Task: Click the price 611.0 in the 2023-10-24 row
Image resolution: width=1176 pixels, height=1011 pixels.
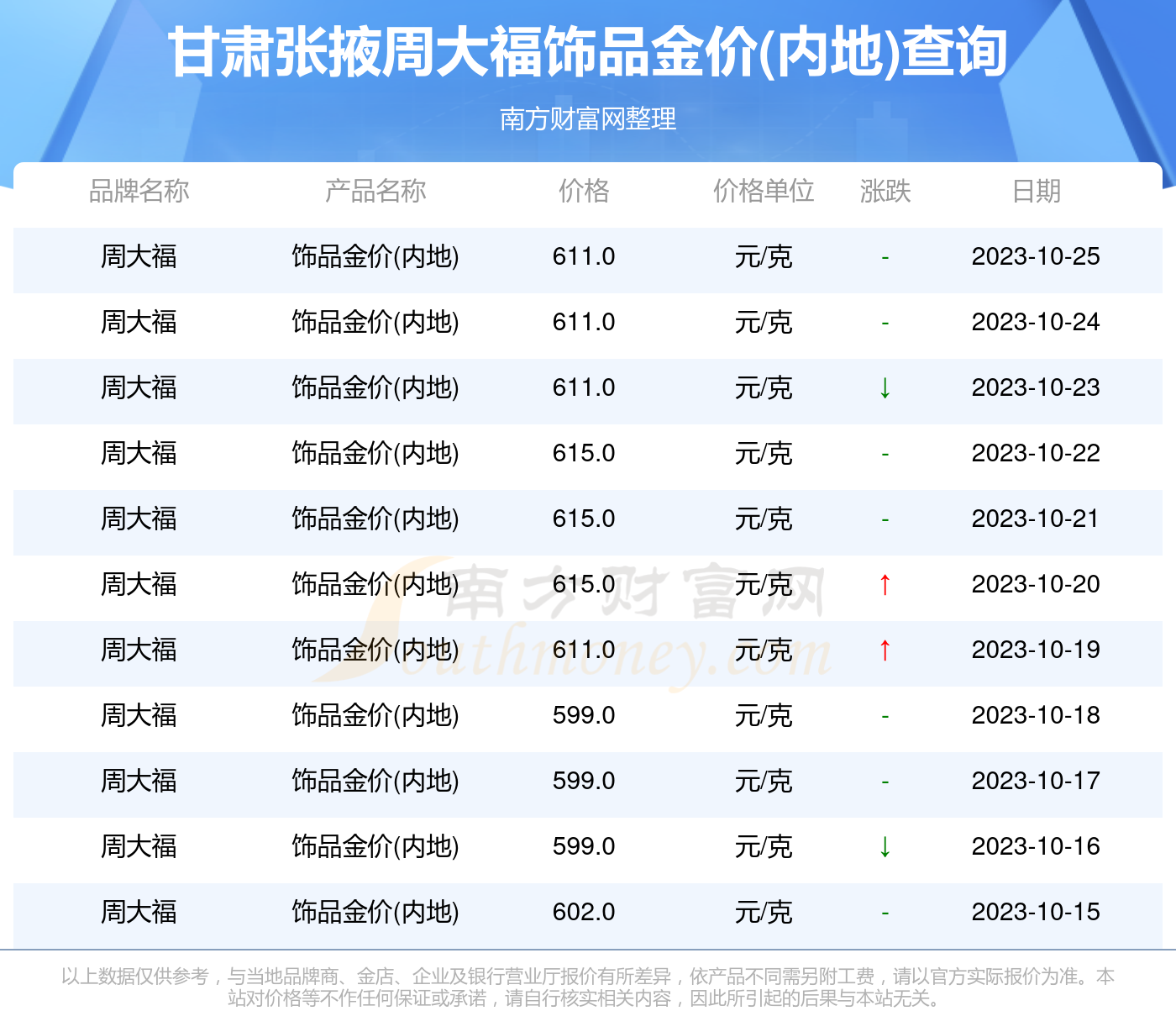Action: [x=584, y=322]
